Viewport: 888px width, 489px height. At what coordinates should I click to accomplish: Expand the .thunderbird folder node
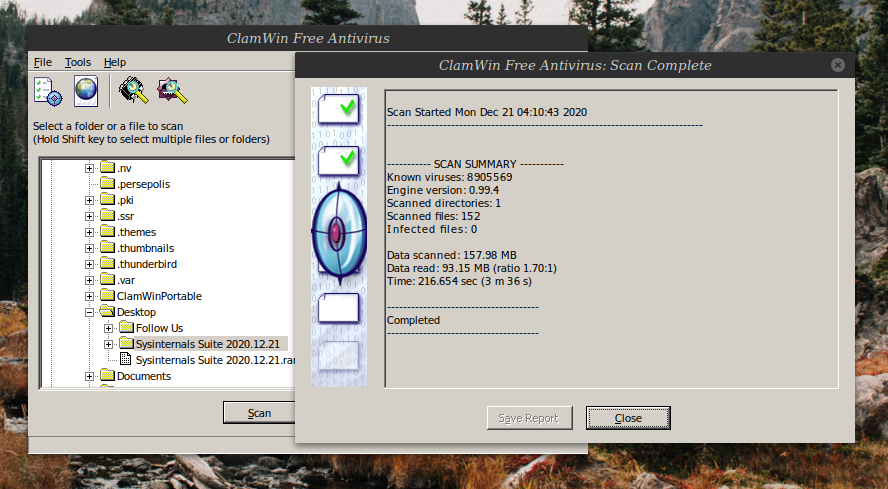[x=89, y=264]
